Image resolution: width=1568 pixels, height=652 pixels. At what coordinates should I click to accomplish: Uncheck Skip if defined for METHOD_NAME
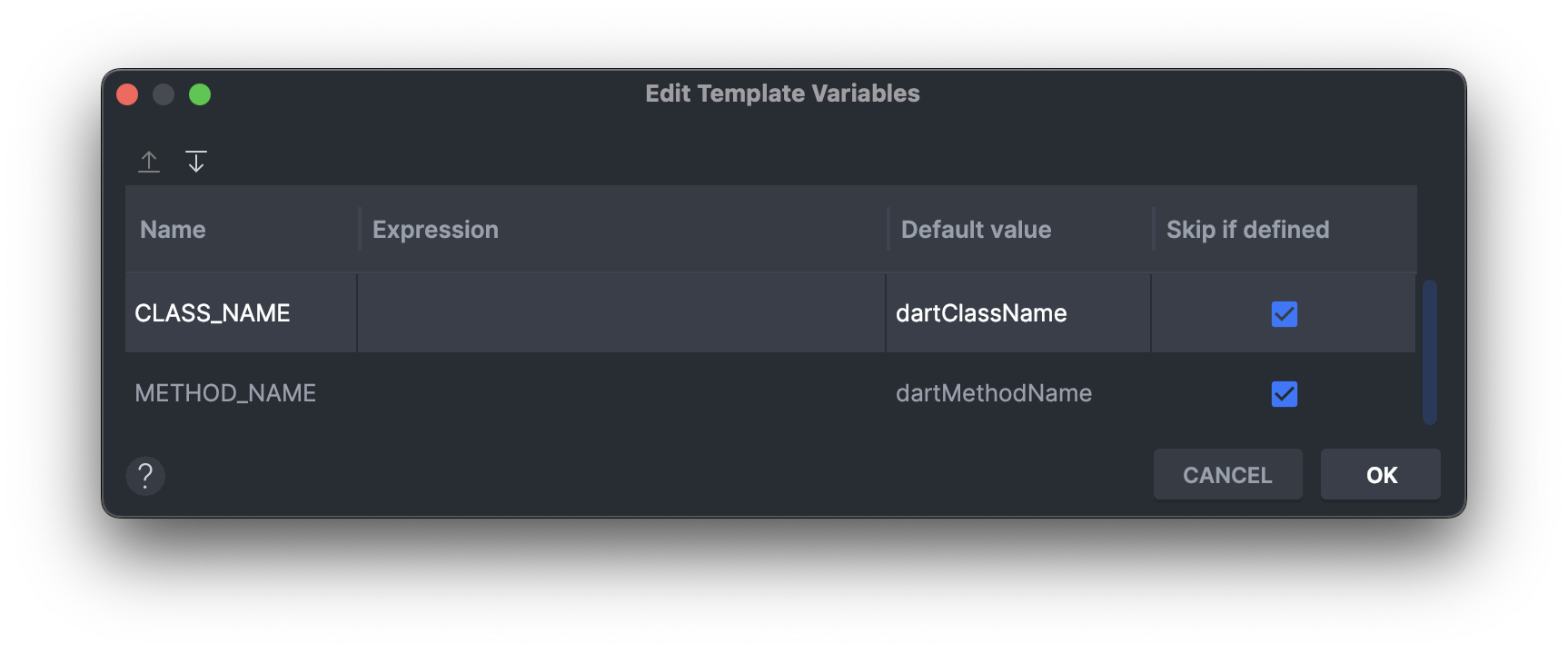(1284, 393)
